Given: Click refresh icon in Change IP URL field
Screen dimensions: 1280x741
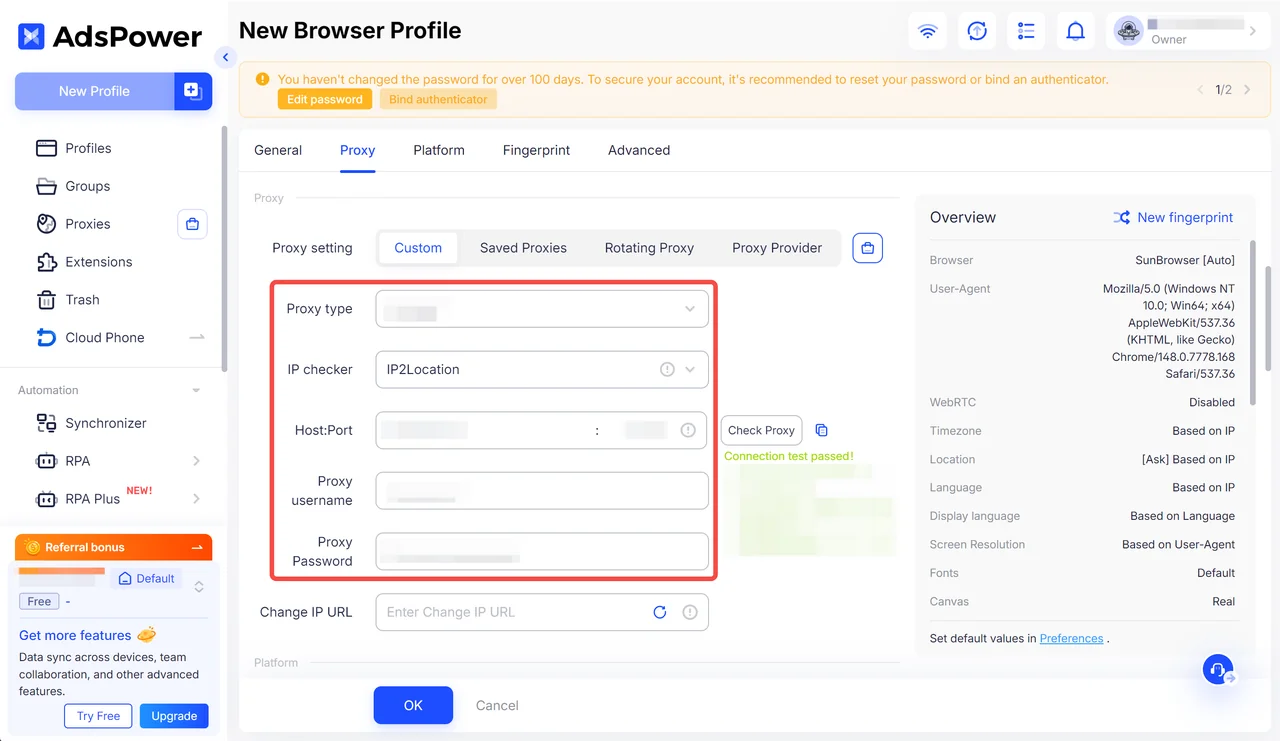Looking at the screenshot, I should pyautogui.click(x=660, y=612).
